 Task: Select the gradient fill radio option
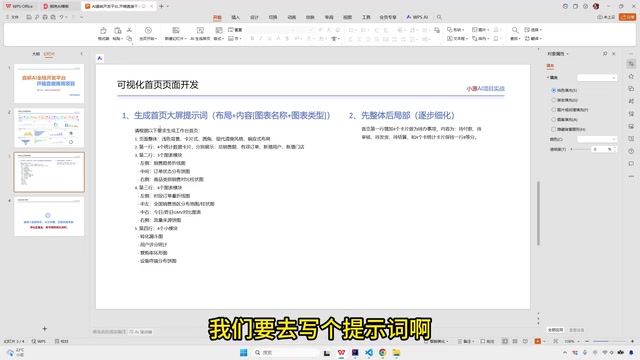tap(554, 100)
